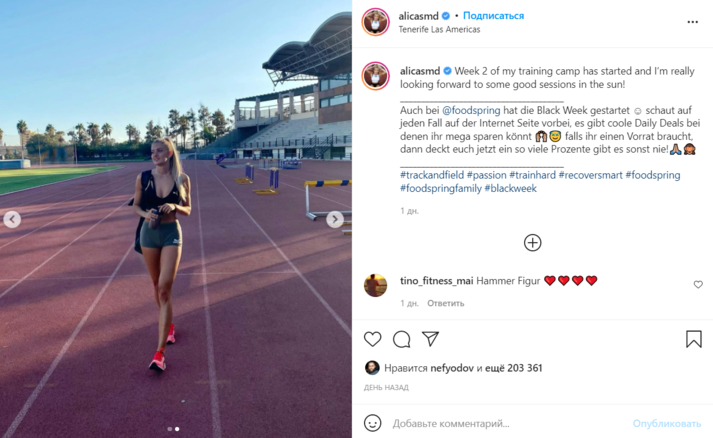Image resolution: width=713 pixels, height=438 pixels.
Task: Go to previous photo arrow
Action: [12, 219]
